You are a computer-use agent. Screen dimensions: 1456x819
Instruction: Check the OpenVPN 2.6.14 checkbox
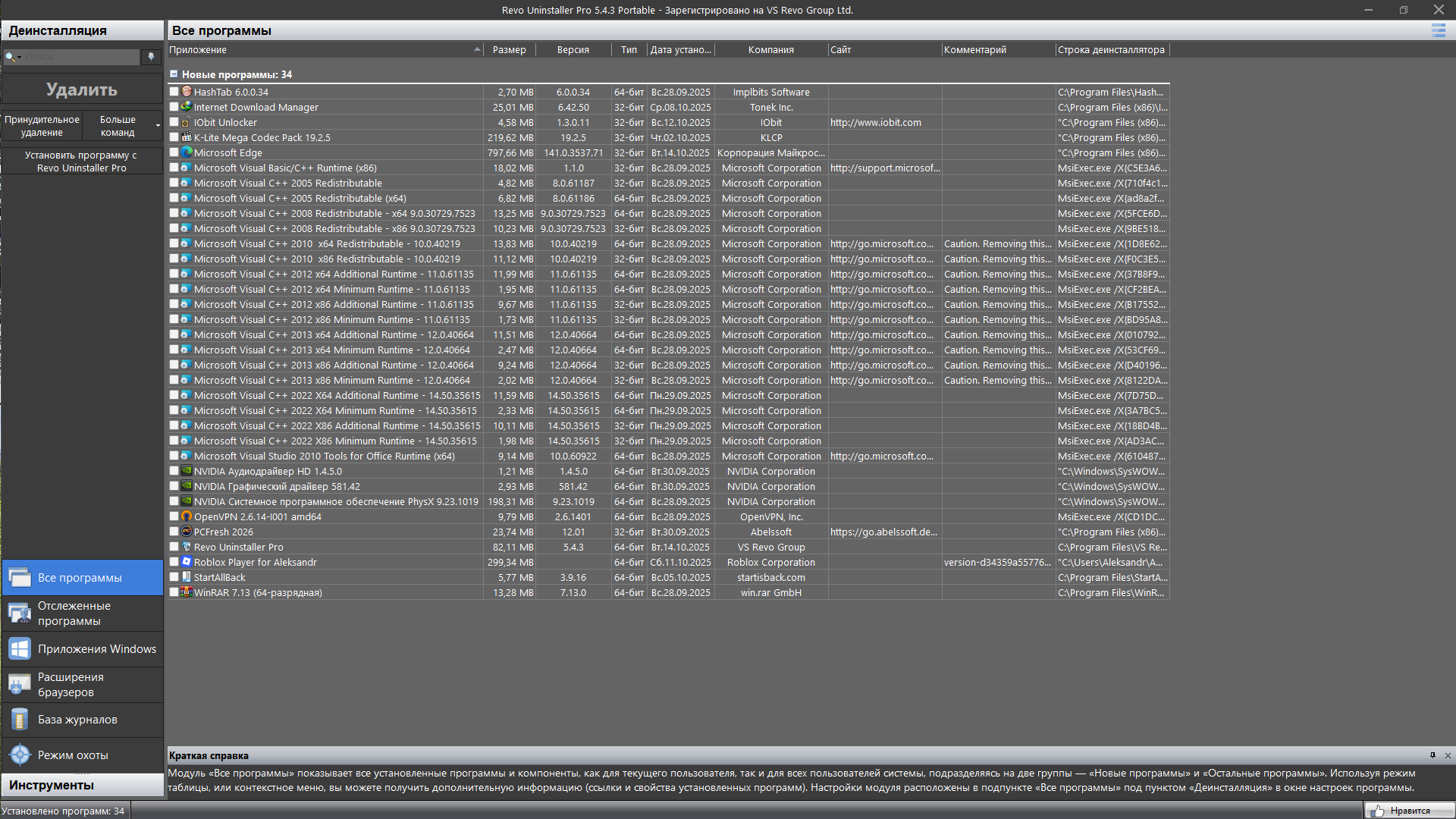click(174, 516)
